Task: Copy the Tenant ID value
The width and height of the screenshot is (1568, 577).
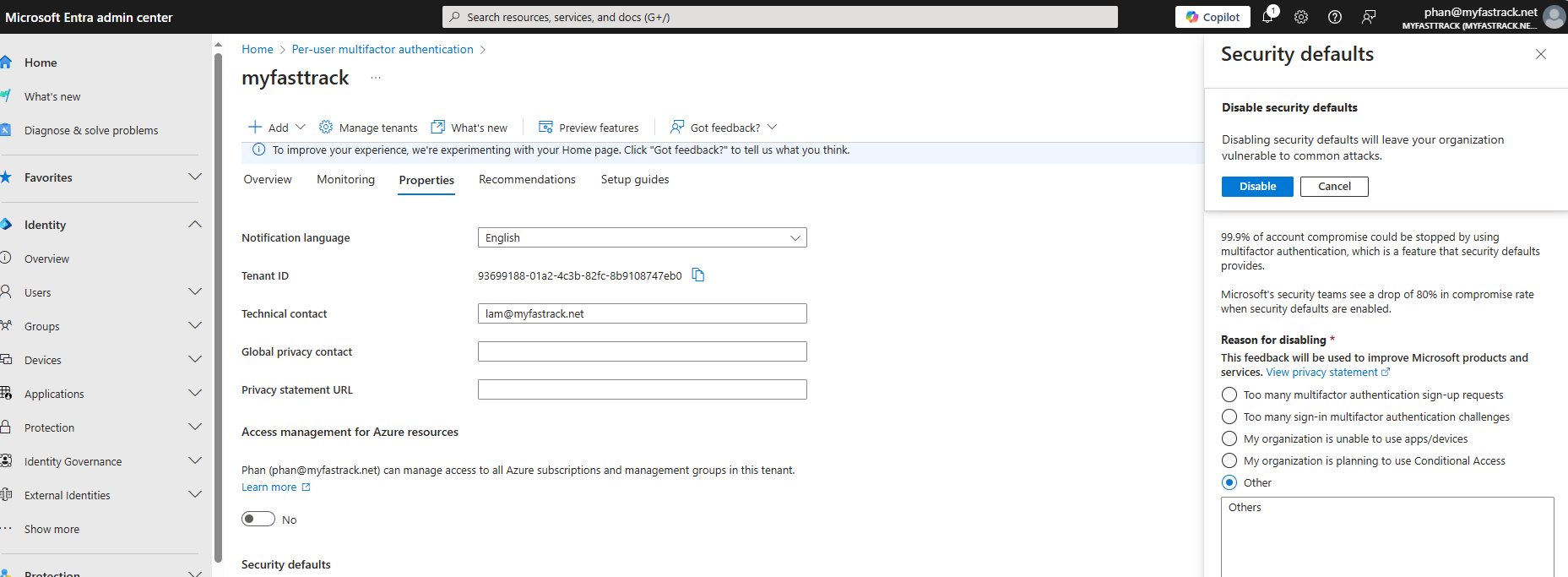Action: pyautogui.click(x=698, y=275)
